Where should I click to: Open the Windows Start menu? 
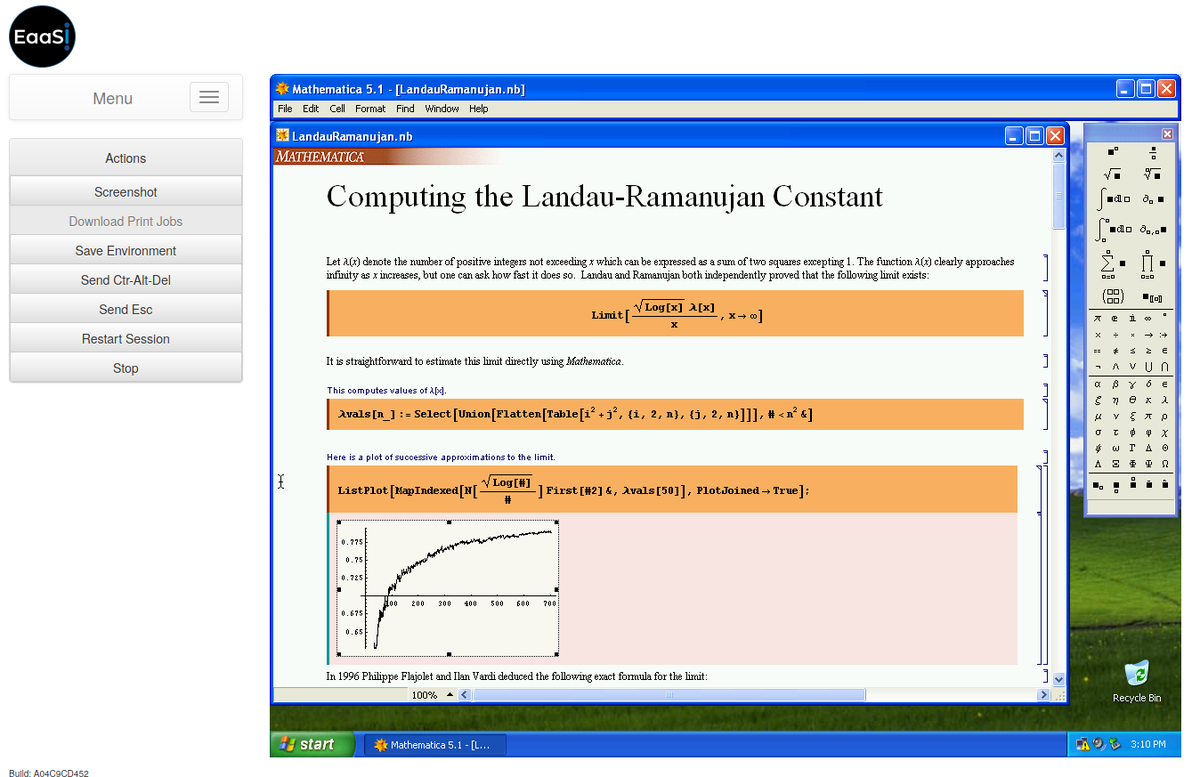click(x=312, y=744)
